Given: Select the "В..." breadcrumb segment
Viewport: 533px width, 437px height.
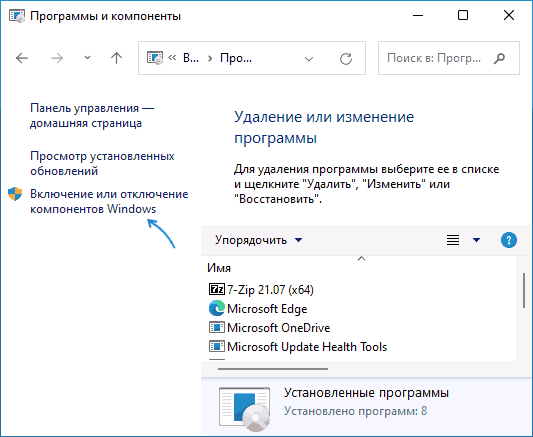Looking at the screenshot, I should pyautogui.click(x=191, y=58).
